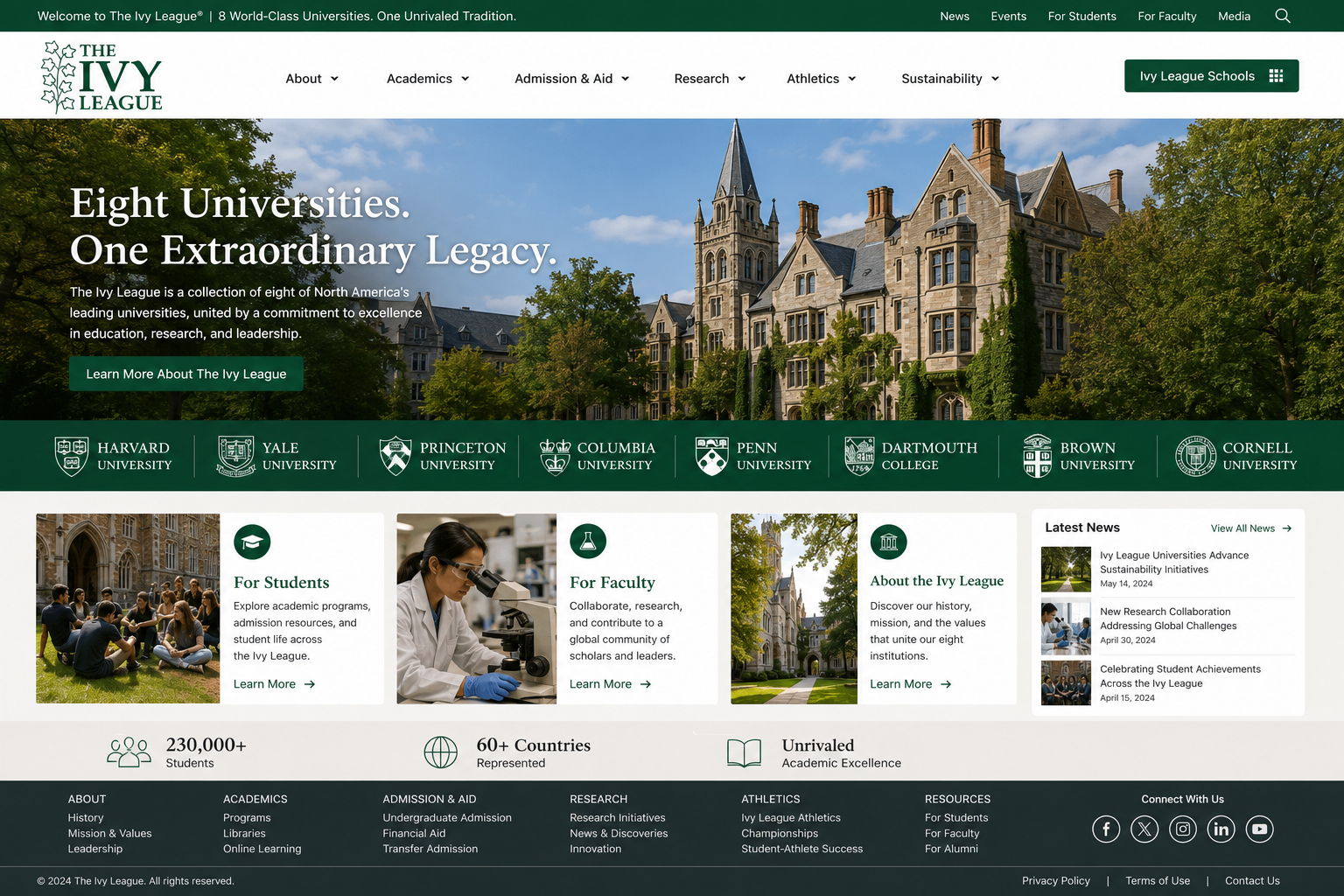Click the arrow next to For Faculty Learn More
The height and width of the screenshot is (896, 1344).
(x=646, y=684)
